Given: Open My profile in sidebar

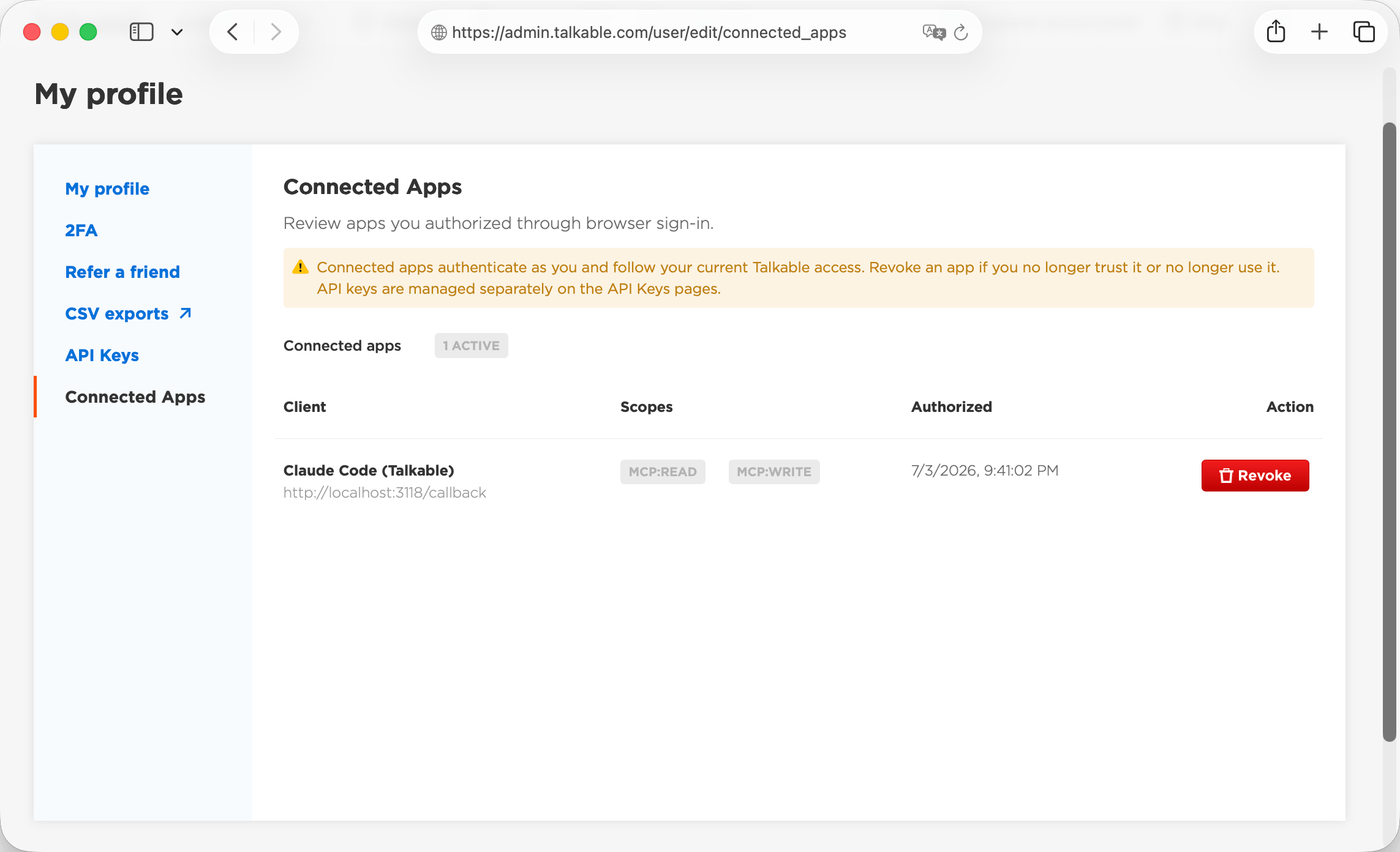Looking at the screenshot, I should coord(107,189).
